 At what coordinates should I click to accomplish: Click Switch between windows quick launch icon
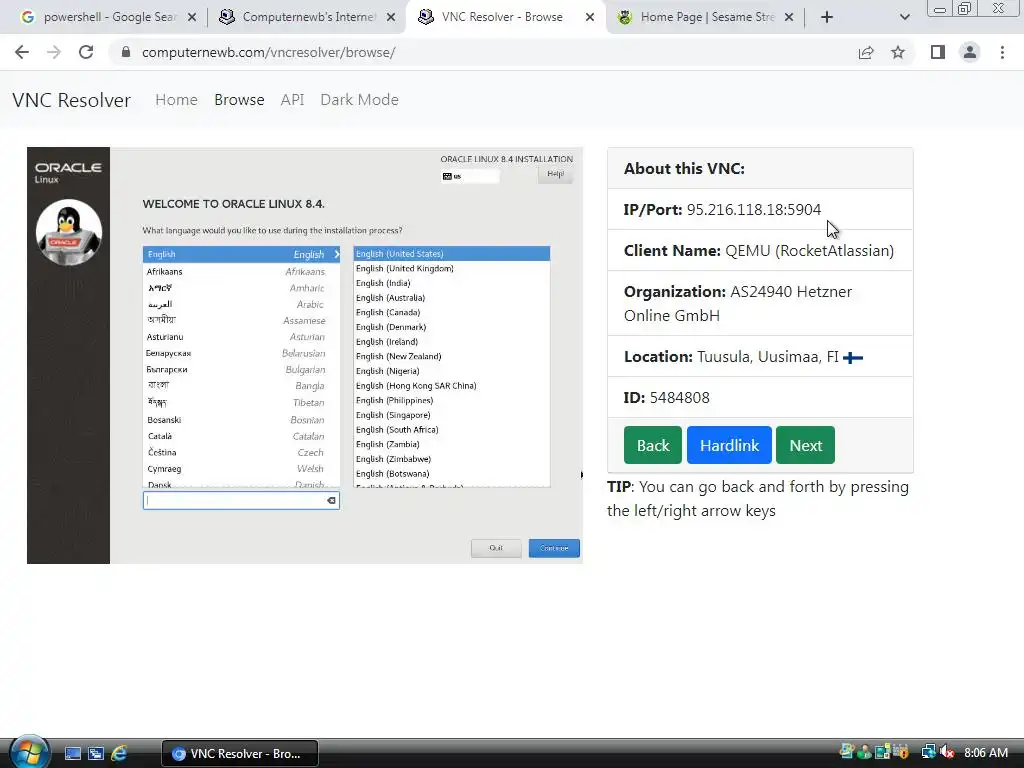coord(96,754)
